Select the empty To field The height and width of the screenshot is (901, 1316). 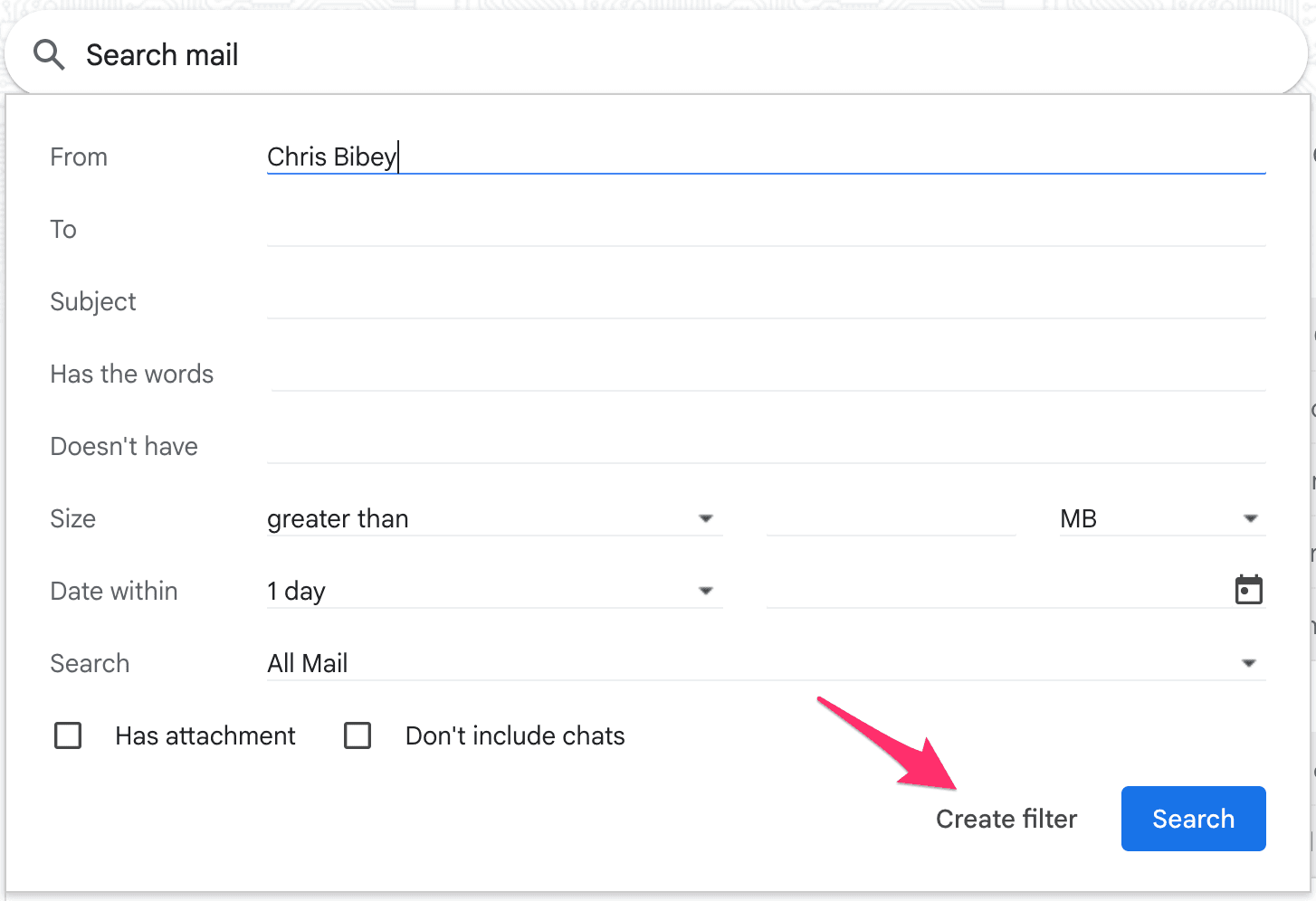coord(766,229)
